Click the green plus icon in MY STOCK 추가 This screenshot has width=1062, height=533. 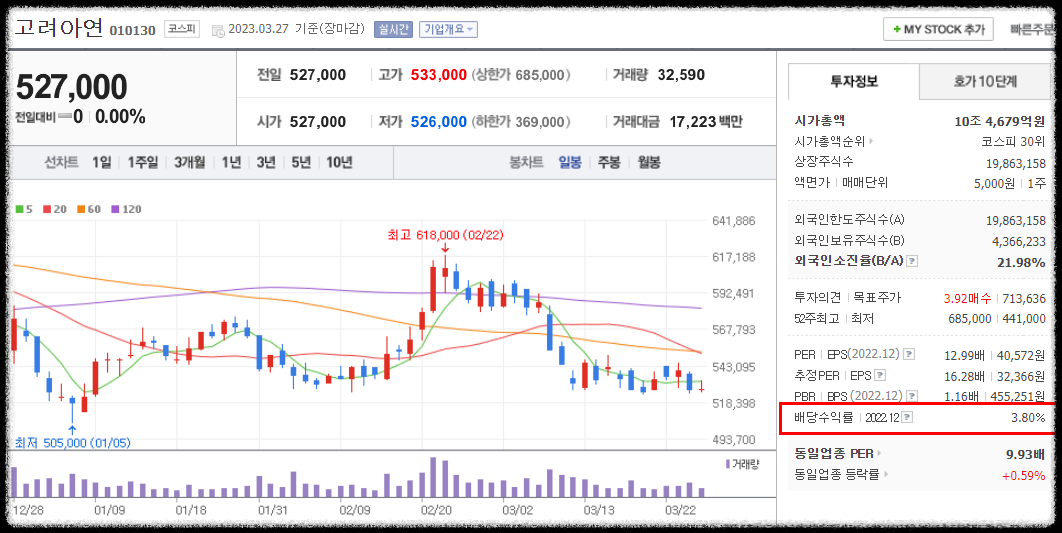coord(897,30)
